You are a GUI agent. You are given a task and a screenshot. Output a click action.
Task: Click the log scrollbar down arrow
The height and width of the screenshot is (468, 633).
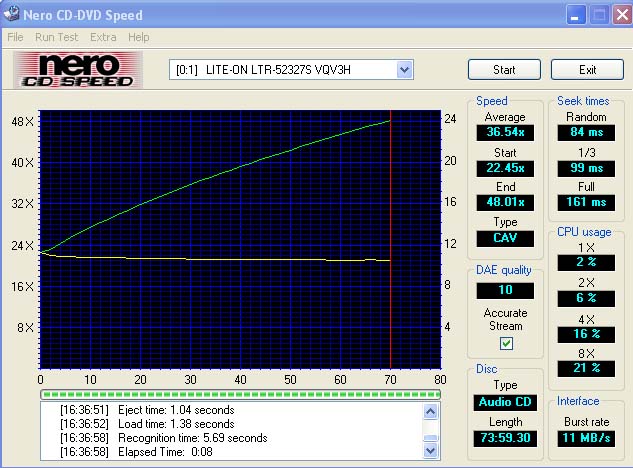(x=430, y=451)
